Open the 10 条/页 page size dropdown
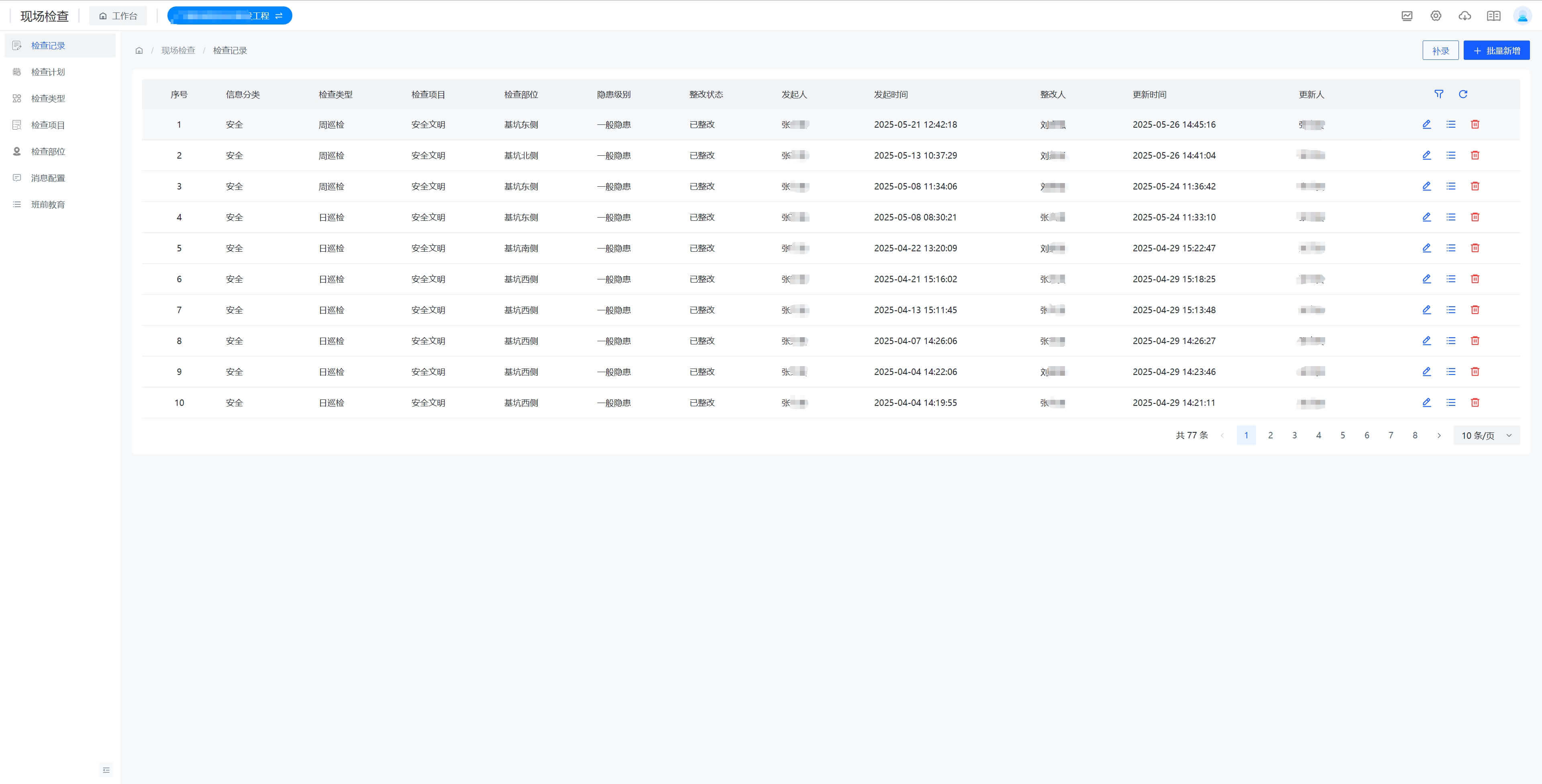The width and height of the screenshot is (1542, 784). [x=1486, y=435]
